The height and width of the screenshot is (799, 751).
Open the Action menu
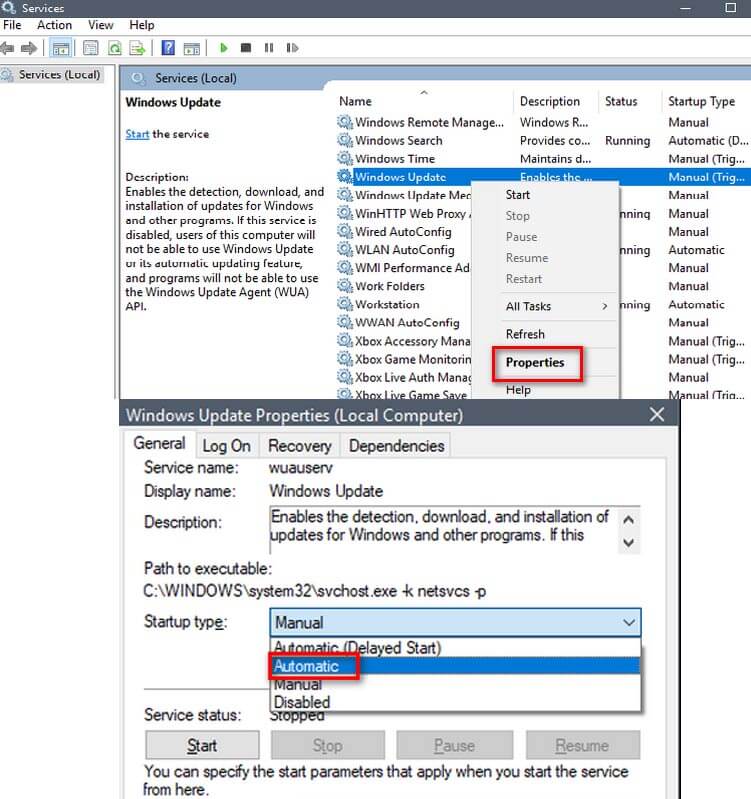click(55, 25)
